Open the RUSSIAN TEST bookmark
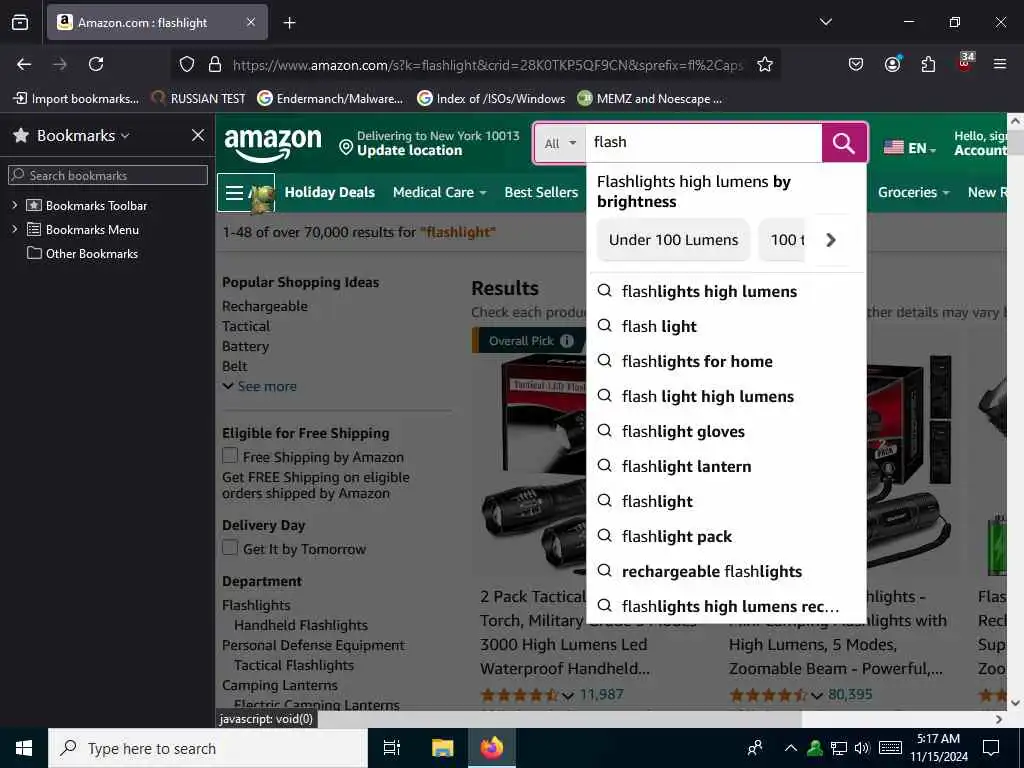1024x768 pixels. click(199, 99)
